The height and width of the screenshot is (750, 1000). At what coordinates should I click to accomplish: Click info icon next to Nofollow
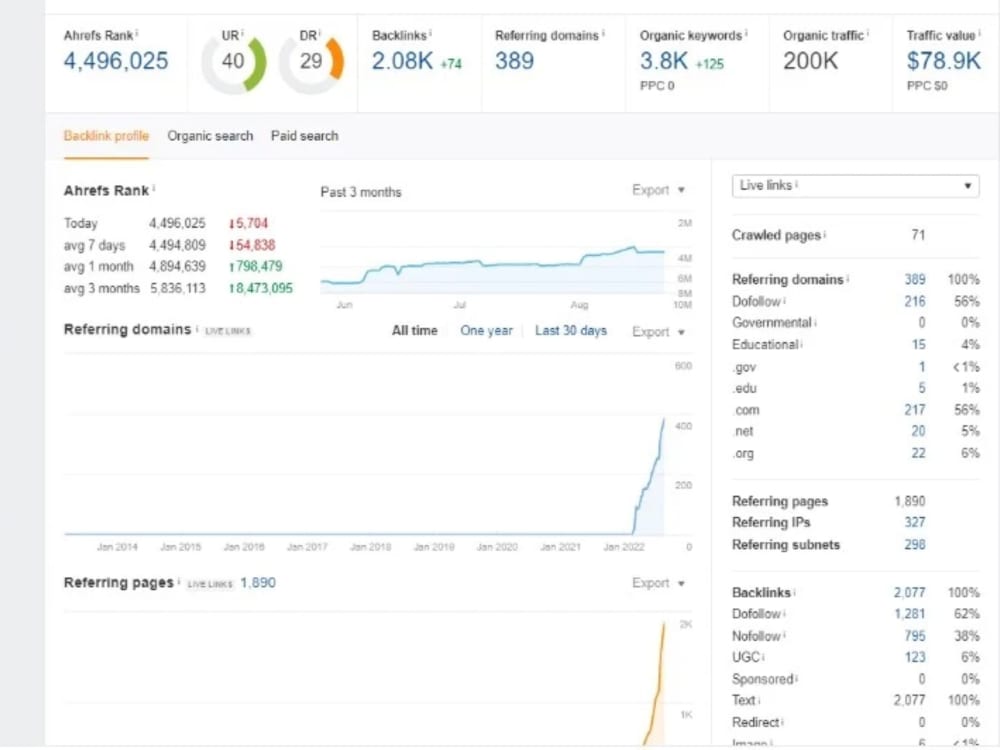[x=784, y=634]
